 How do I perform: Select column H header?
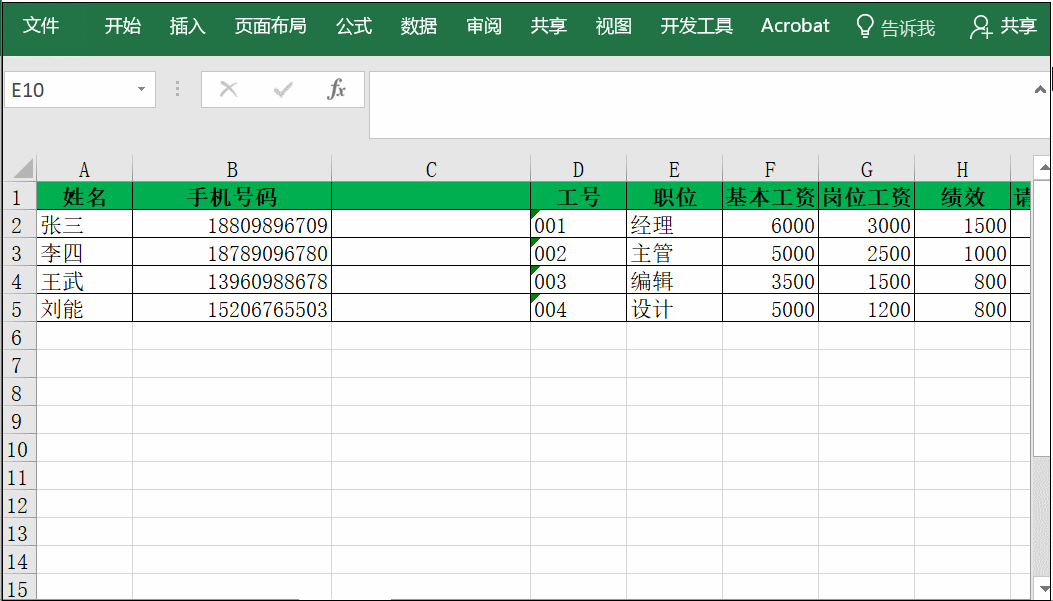coord(962,169)
